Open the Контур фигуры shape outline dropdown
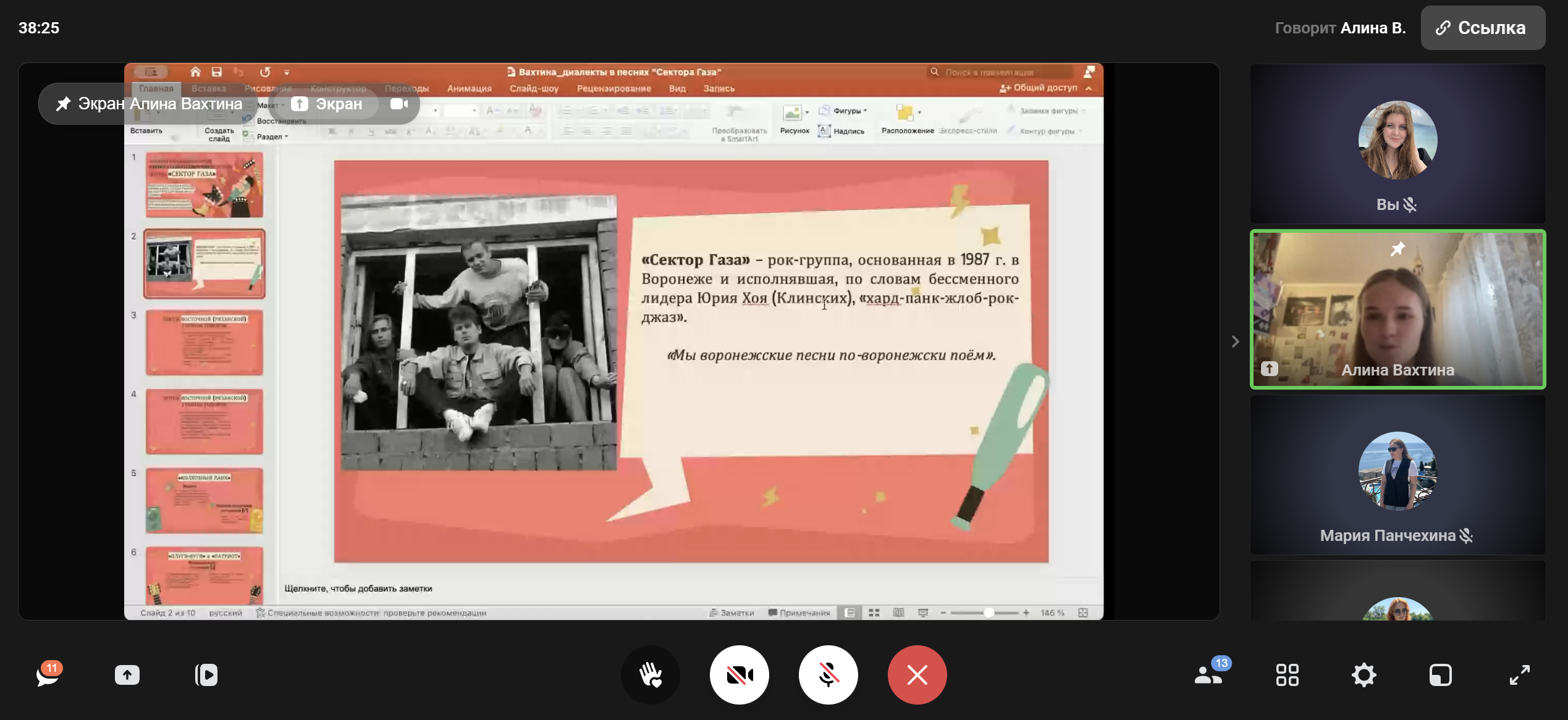 (x=1045, y=131)
